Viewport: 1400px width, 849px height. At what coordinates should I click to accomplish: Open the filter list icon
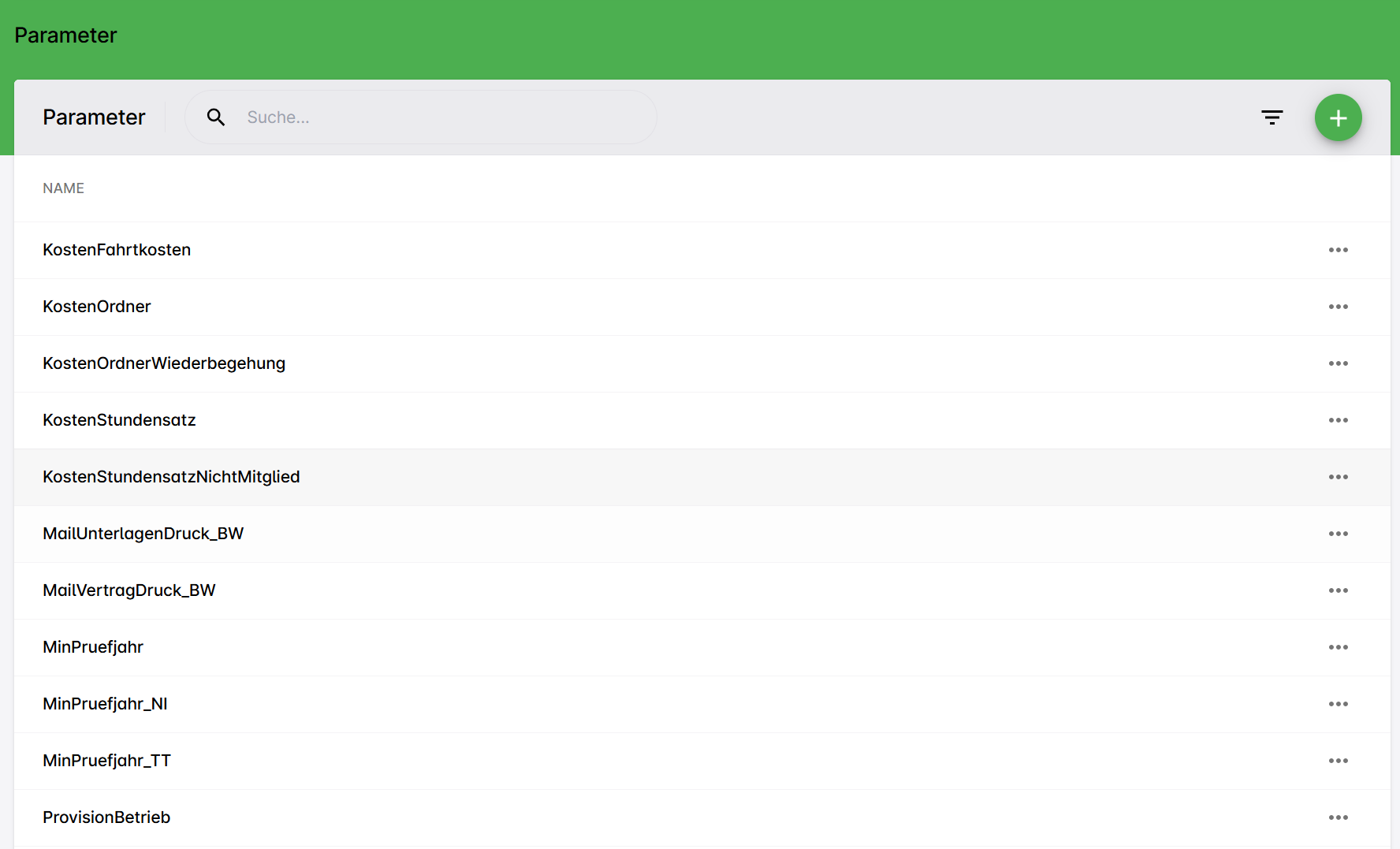pos(1272,117)
